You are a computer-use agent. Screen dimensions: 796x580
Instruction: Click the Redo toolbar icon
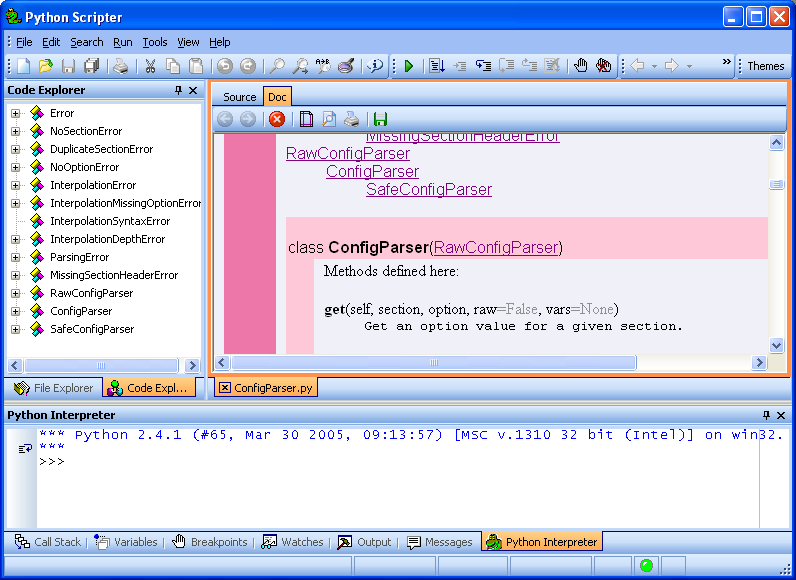pyautogui.click(x=248, y=66)
